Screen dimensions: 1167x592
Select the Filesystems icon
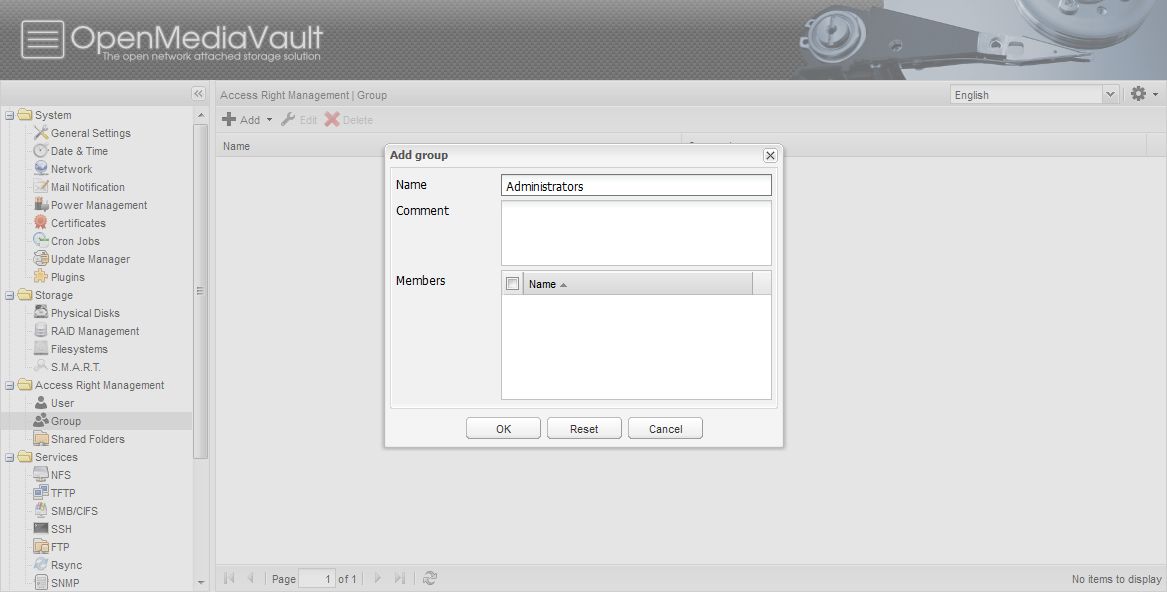[x=41, y=348]
